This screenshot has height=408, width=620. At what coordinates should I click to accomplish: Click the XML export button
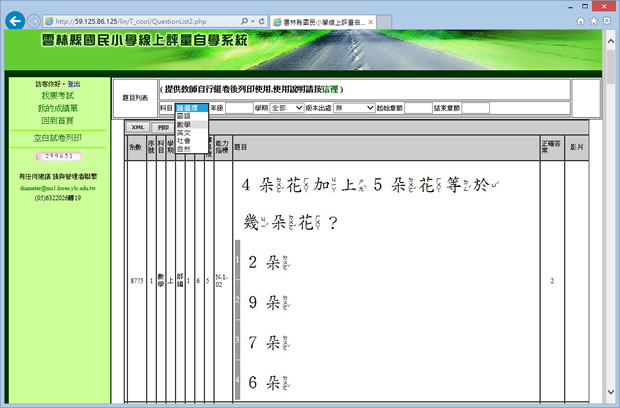tap(138, 127)
